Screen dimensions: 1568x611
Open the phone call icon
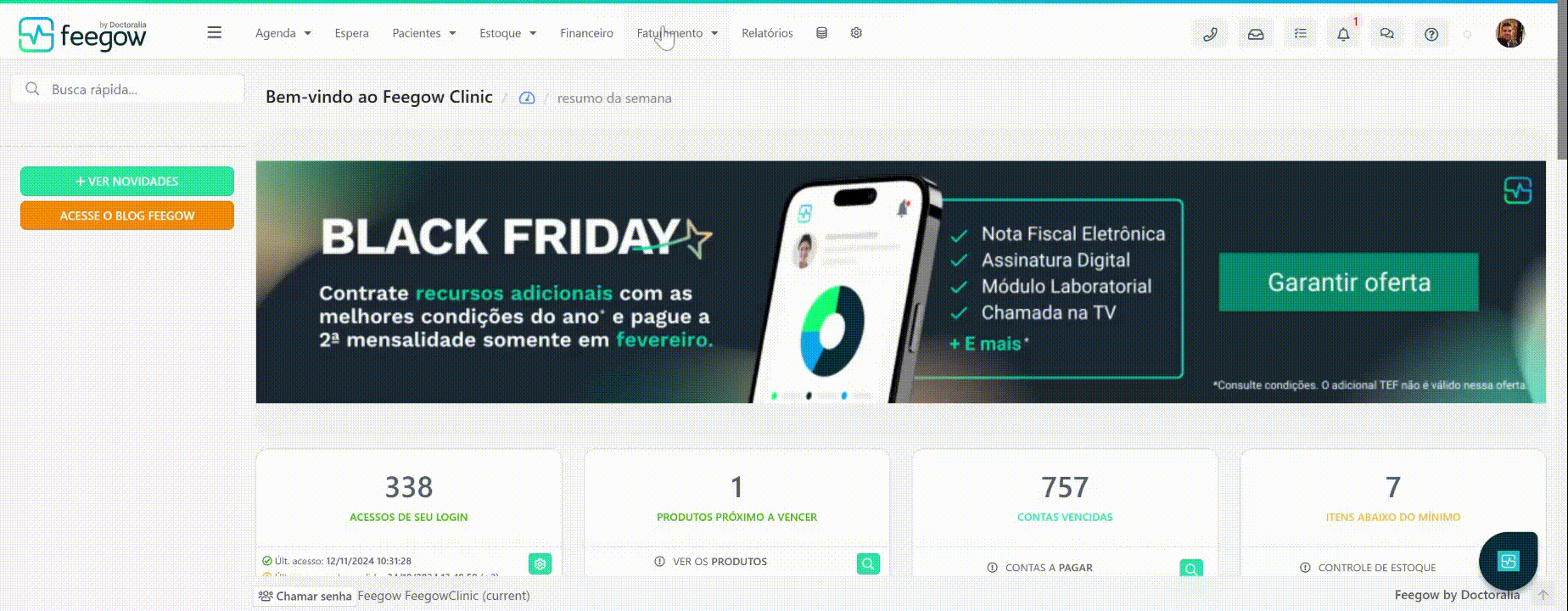(x=1210, y=34)
